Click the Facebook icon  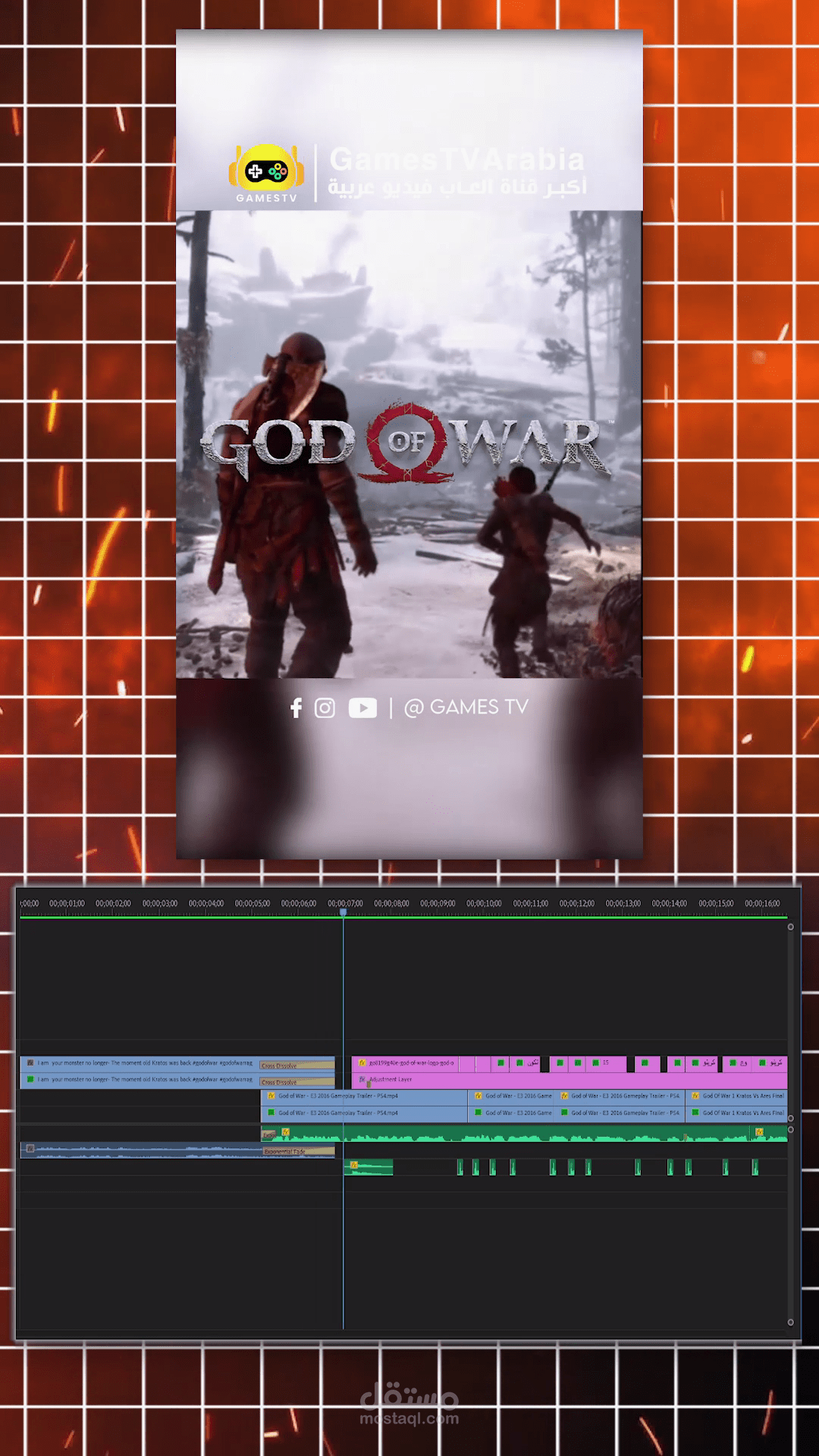(297, 708)
